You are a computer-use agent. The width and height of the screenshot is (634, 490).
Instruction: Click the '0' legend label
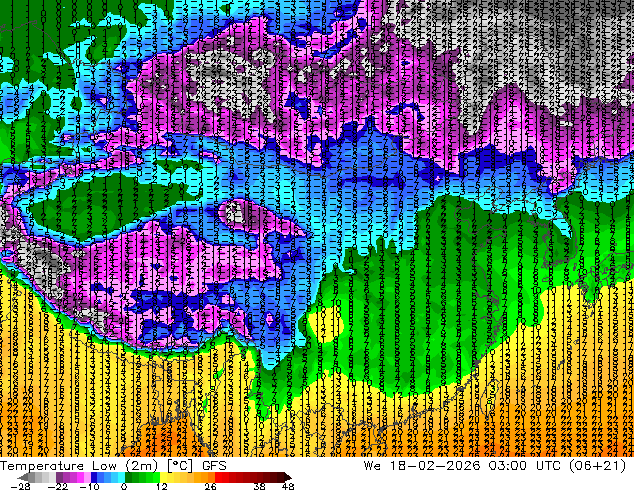[x=124, y=486]
